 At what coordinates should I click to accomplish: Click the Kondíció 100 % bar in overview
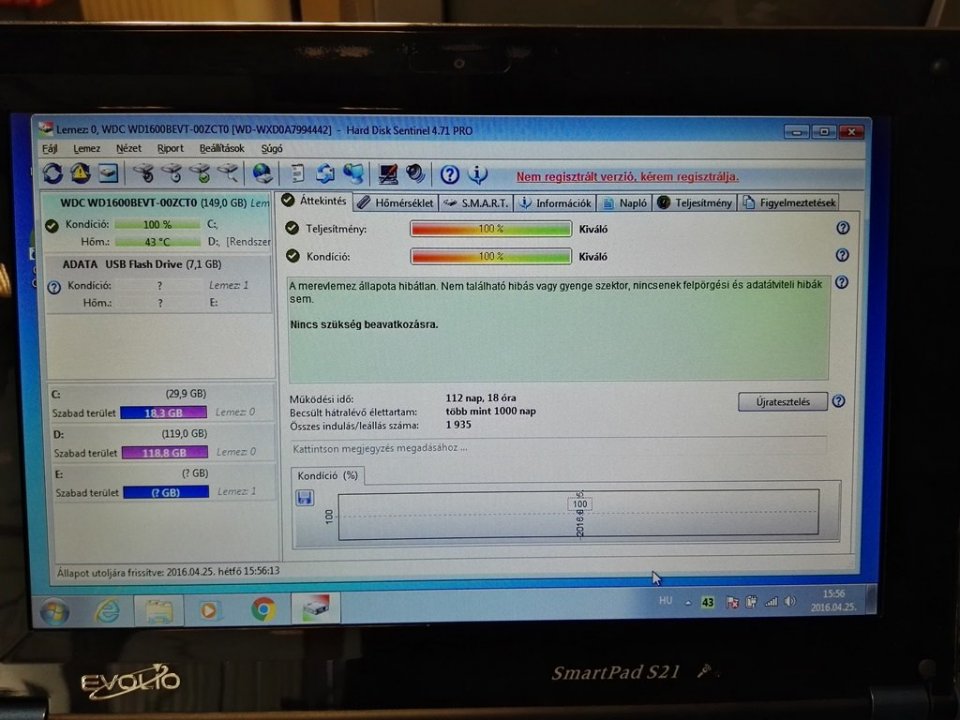(x=490, y=256)
